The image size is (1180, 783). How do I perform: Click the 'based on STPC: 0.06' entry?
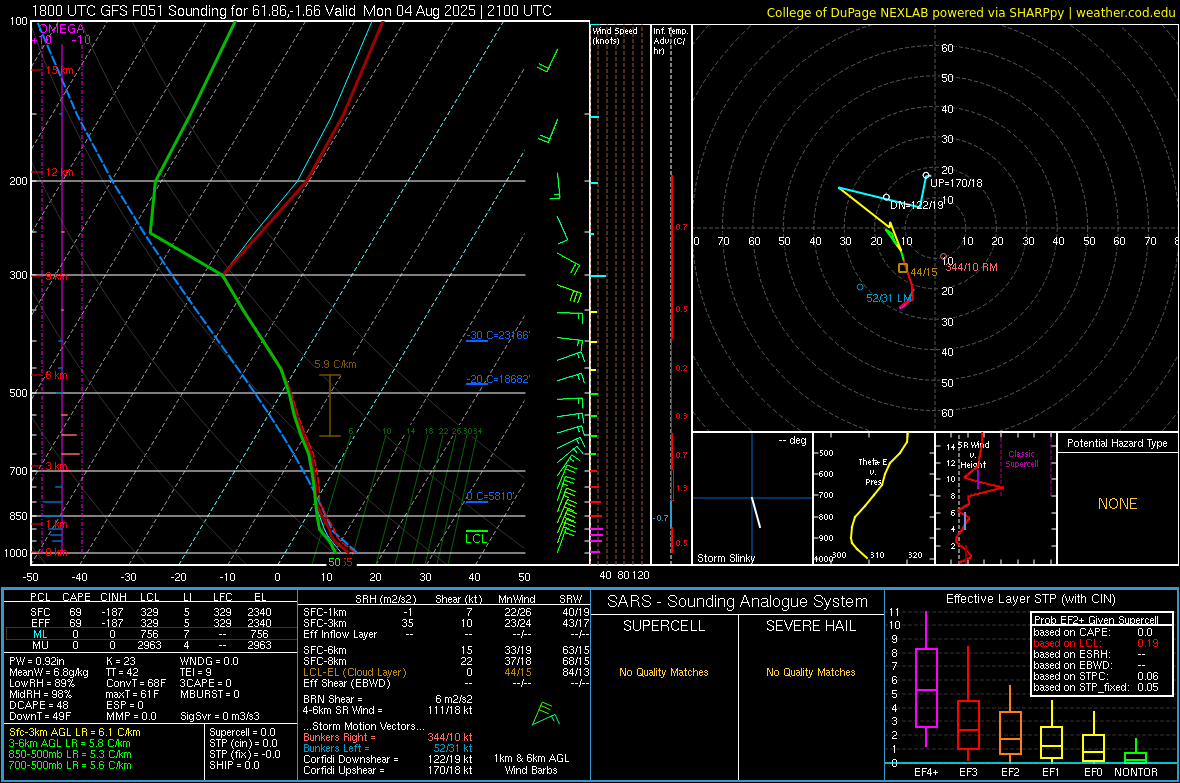pos(1096,676)
